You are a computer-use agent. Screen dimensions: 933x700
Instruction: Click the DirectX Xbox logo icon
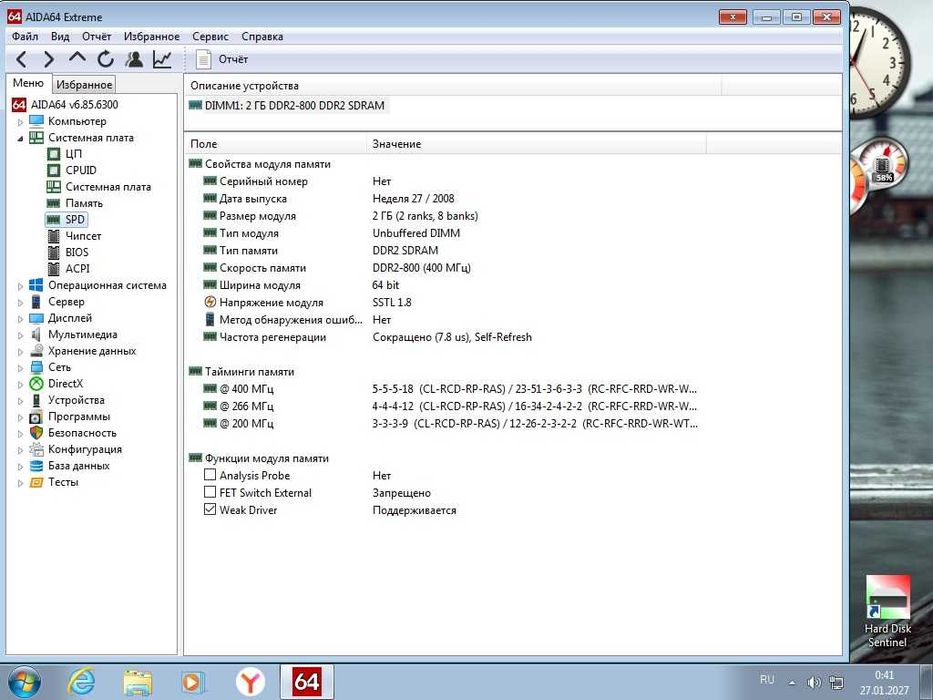36,384
